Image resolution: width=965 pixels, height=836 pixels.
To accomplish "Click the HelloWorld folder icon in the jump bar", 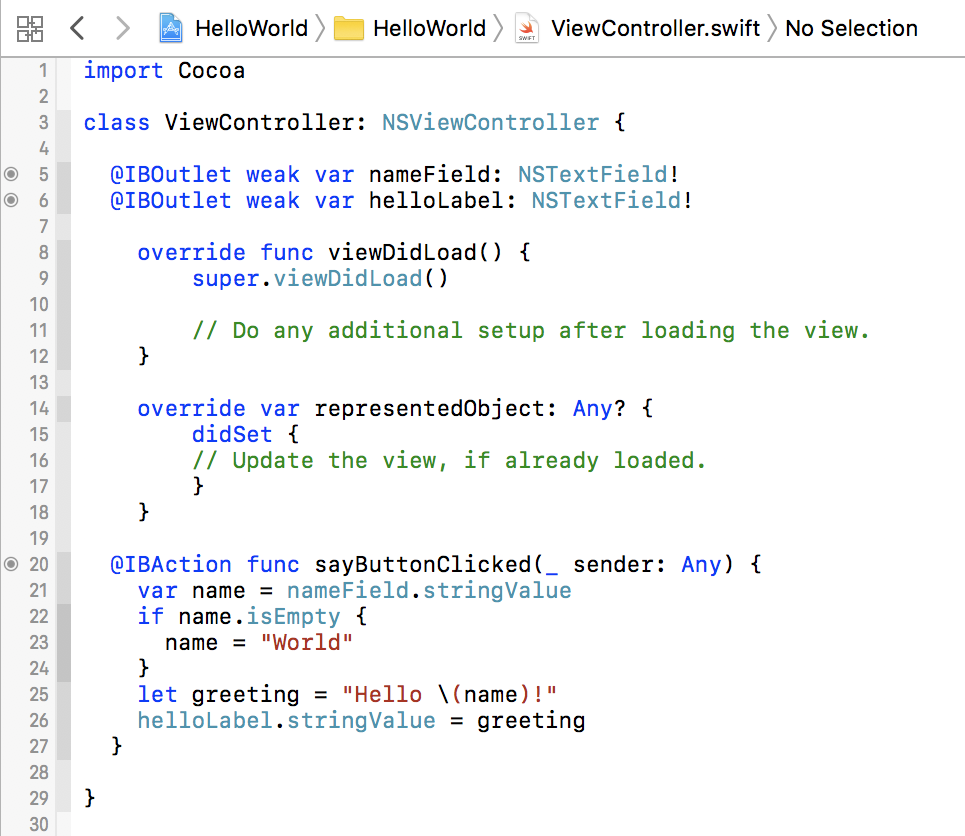I will 348,28.
